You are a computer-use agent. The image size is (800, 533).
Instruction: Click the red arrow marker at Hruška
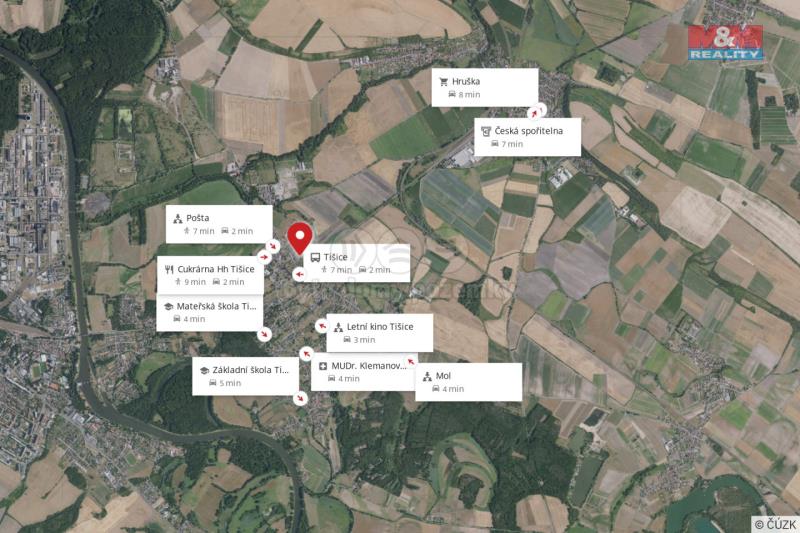click(534, 113)
